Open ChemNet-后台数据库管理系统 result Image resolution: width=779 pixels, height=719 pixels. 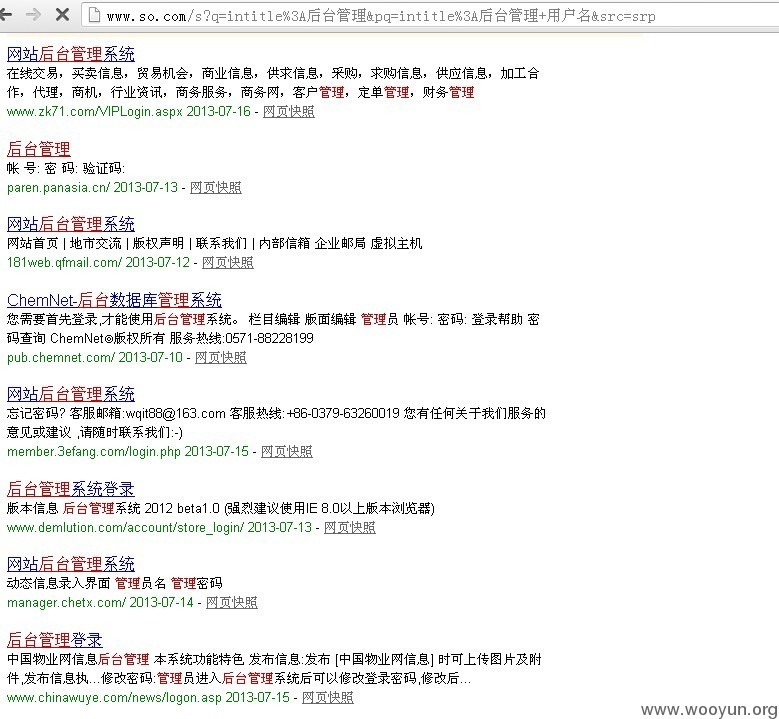114,300
